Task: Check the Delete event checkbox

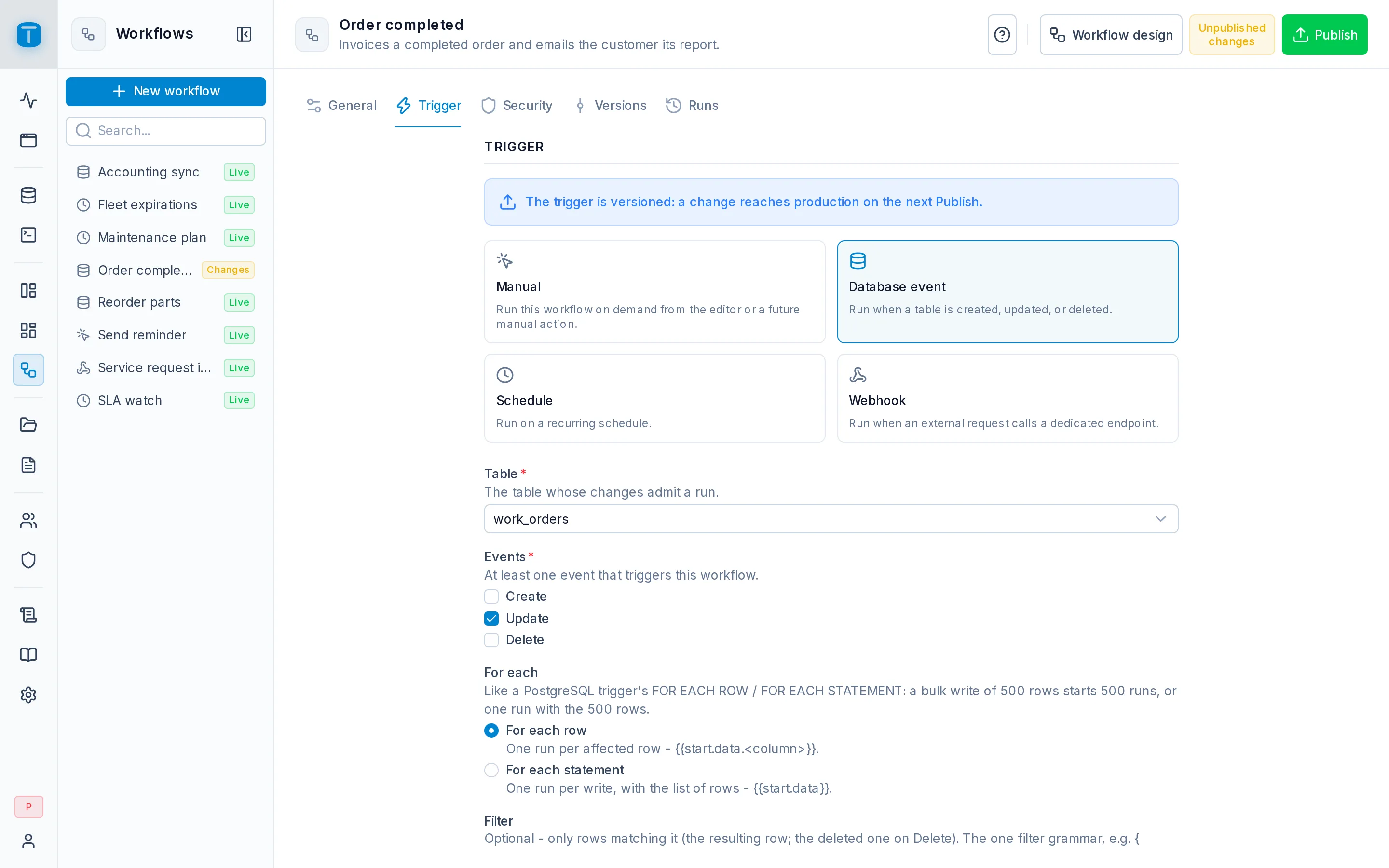Action: [x=491, y=639]
